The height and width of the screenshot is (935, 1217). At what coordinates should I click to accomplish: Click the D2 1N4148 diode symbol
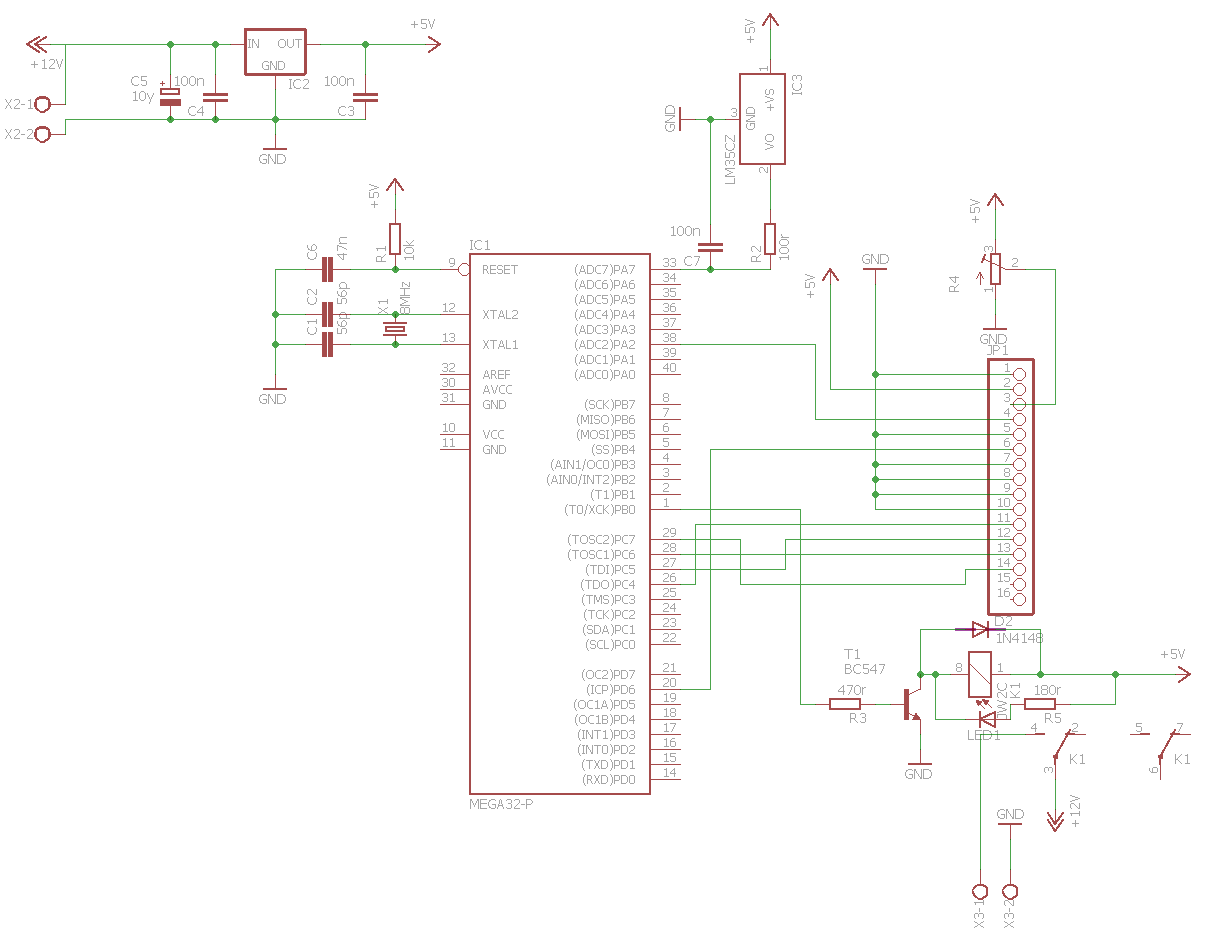980,629
